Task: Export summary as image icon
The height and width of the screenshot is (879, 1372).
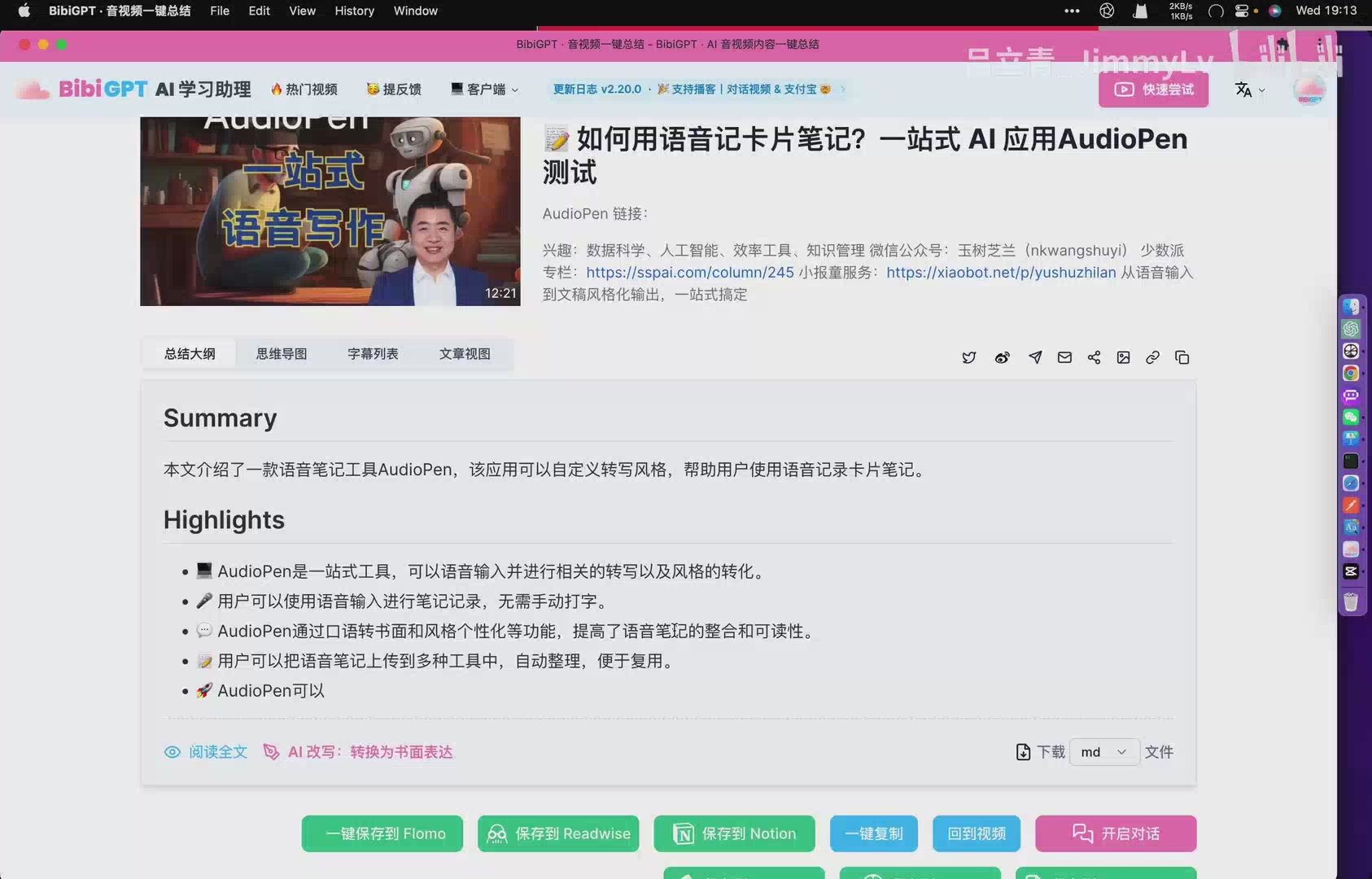Action: click(x=1123, y=357)
